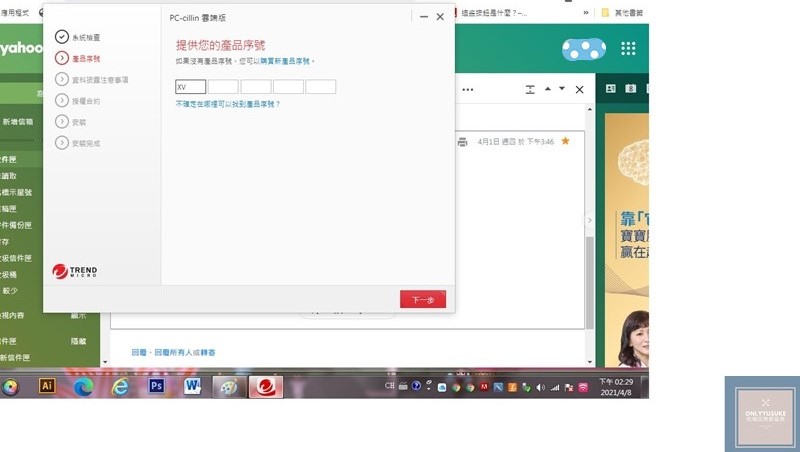This screenshot has height=452, width=800.
Task: Open contacts icon in Yahoo Mail right panel
Action: 611,89
